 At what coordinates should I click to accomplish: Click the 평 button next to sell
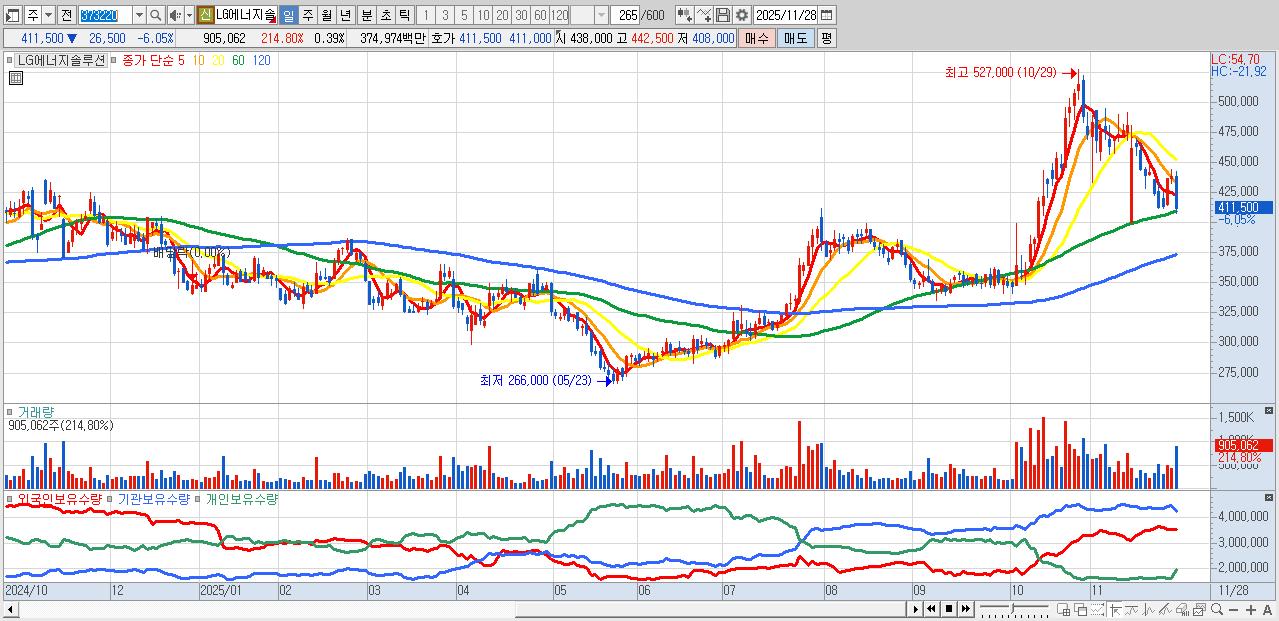coord(827,38)
